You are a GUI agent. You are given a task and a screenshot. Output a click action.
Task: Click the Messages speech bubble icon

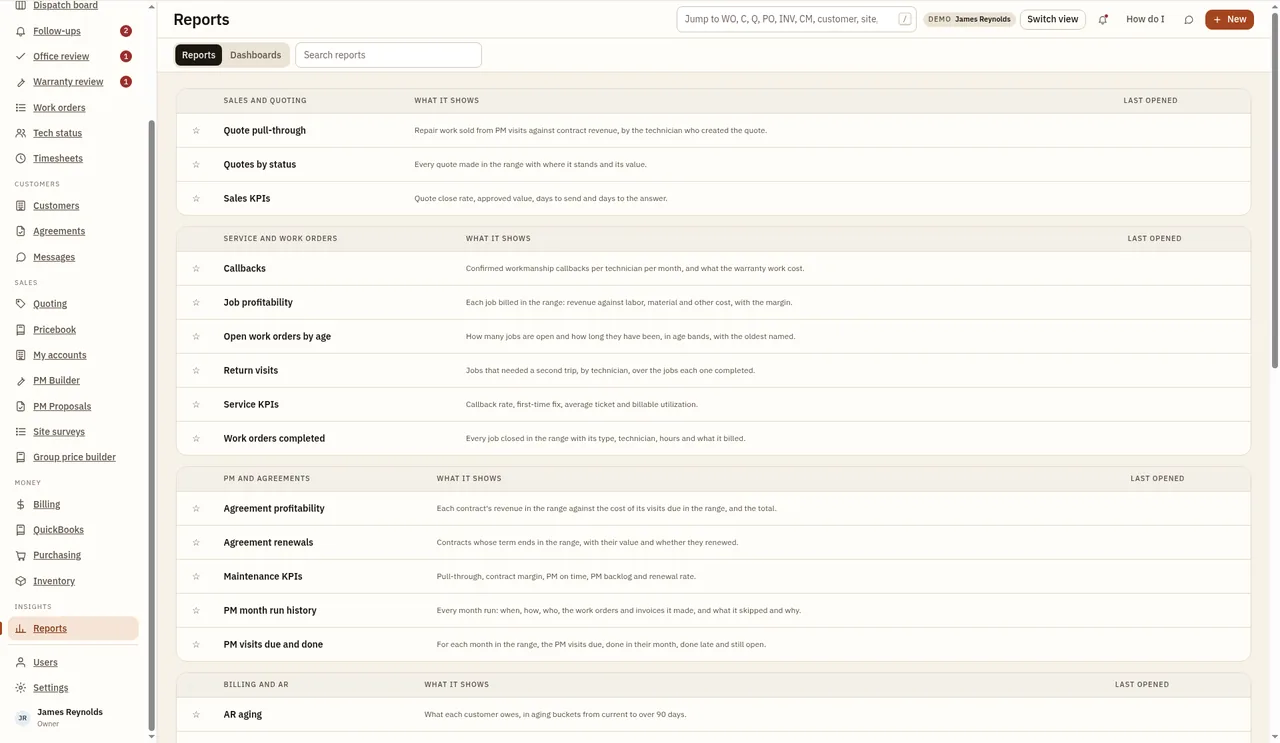pyautogui.click(x=21, y=257)
